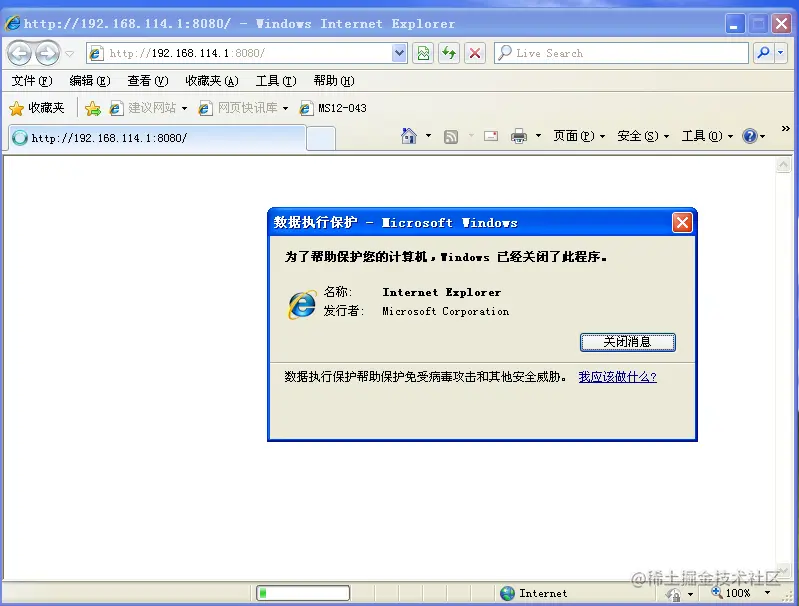Open the 工具(O) command menu
The height and width of the screenshot is (606, 799).
click(707, 136)
